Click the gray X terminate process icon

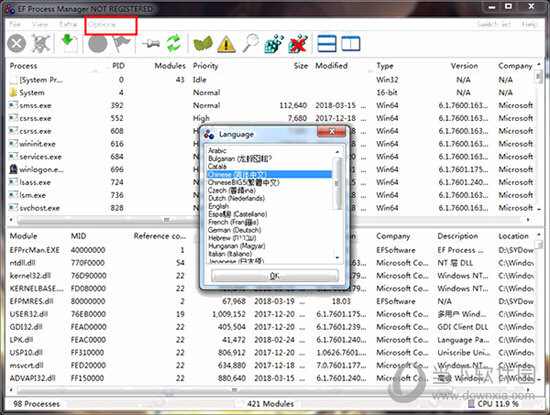coord(16,44)
